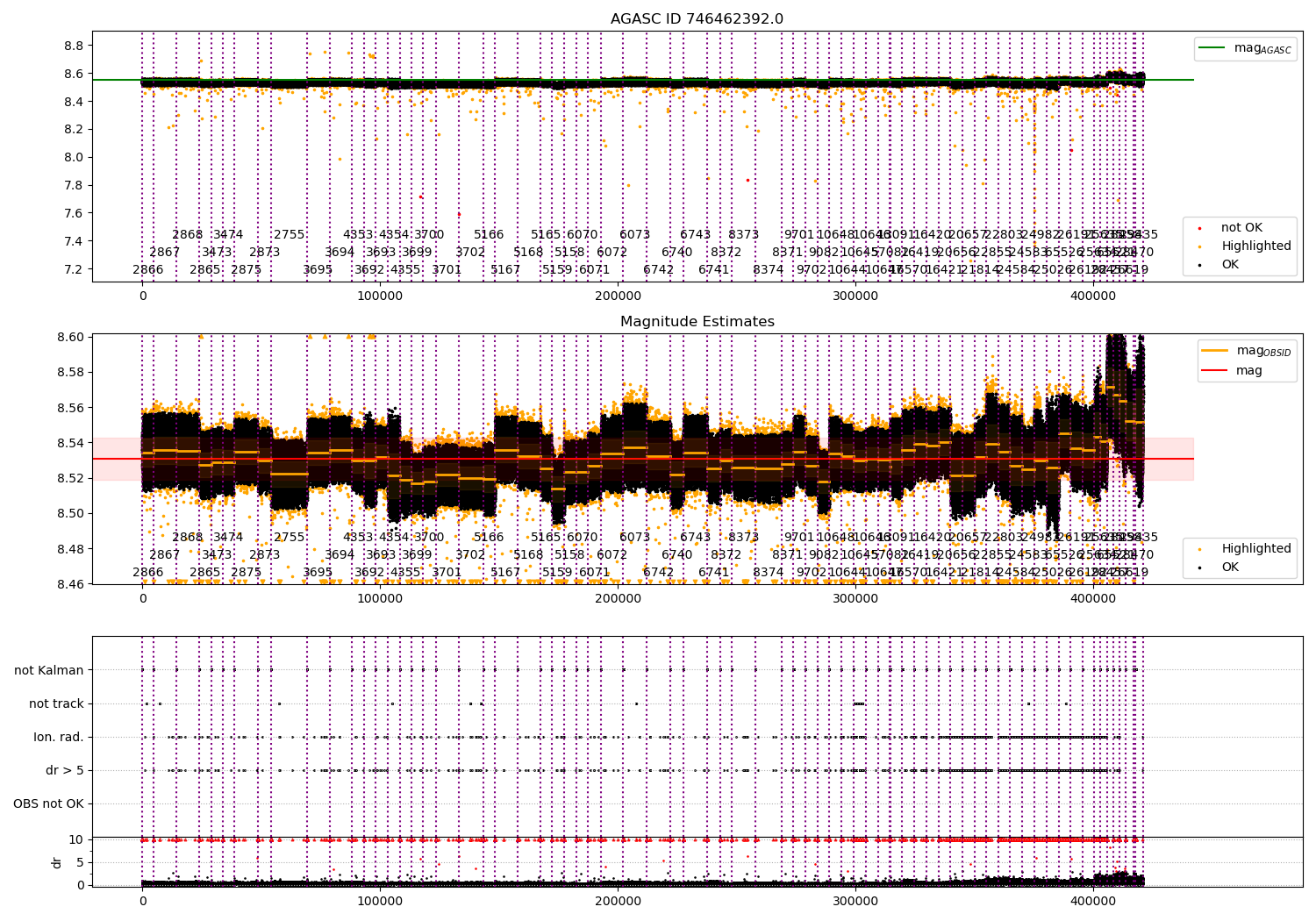1316x921 pixels.
Task: Click y-tick 8.2 in the top plot
Action: pos(74,129)
